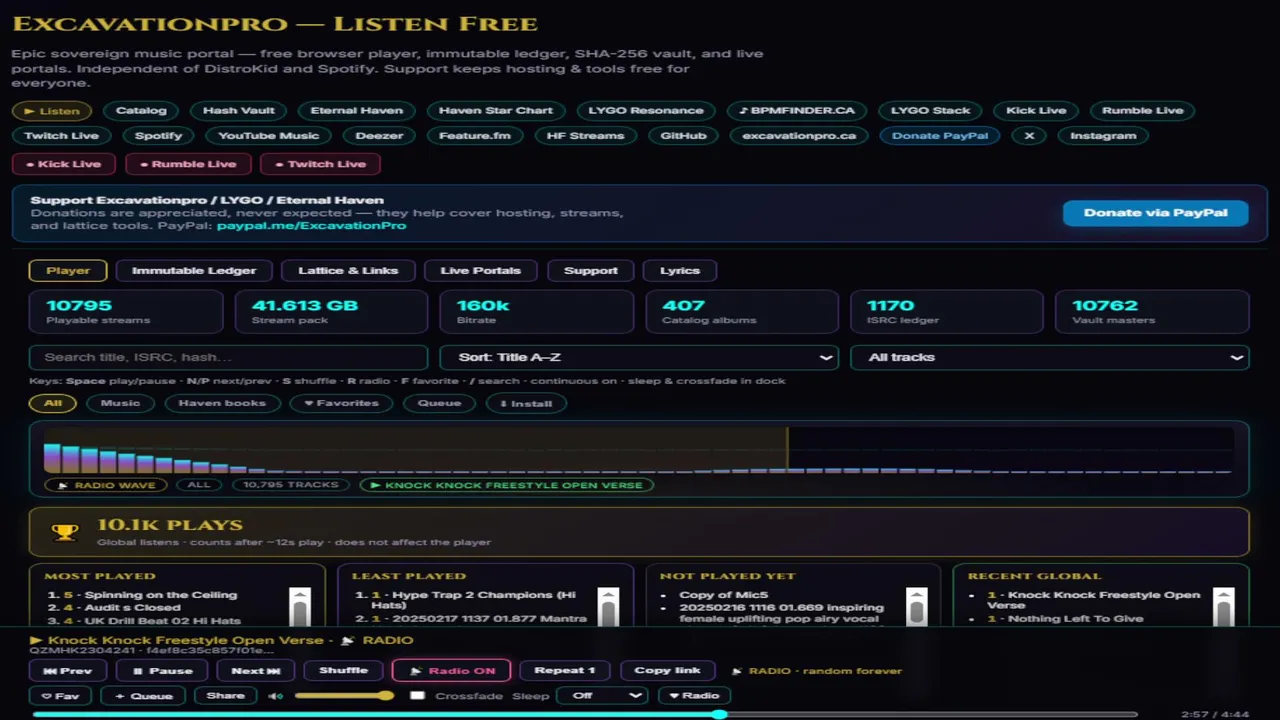Add track using the + Queue button
This screenshot has width=1280, height=720.
tap(144, 696)
